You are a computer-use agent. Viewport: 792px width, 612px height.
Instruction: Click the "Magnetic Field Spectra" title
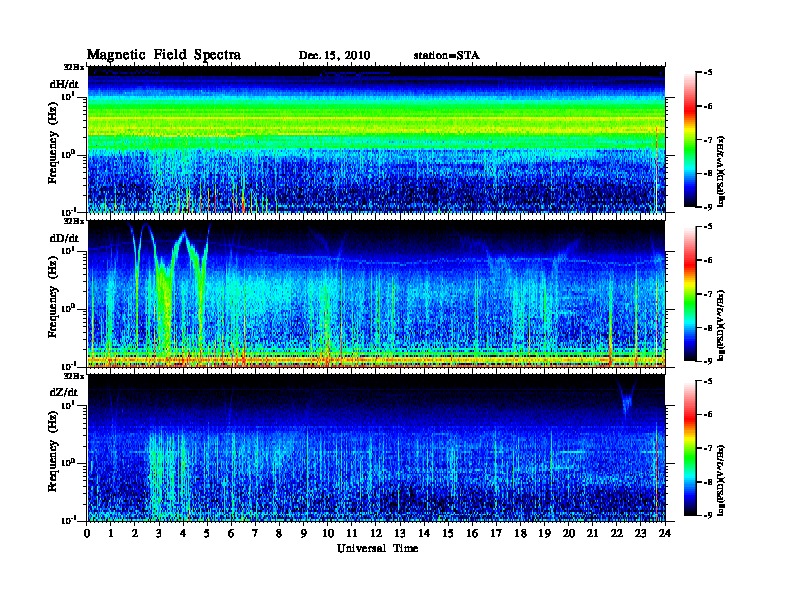click(164, 55)
